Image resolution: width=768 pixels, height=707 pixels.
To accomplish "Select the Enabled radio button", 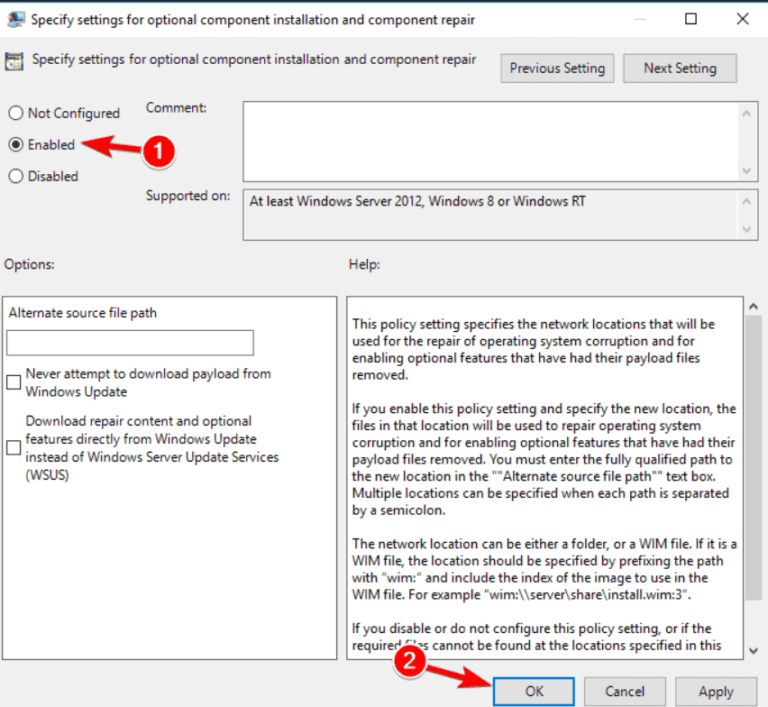I will 16,145.
